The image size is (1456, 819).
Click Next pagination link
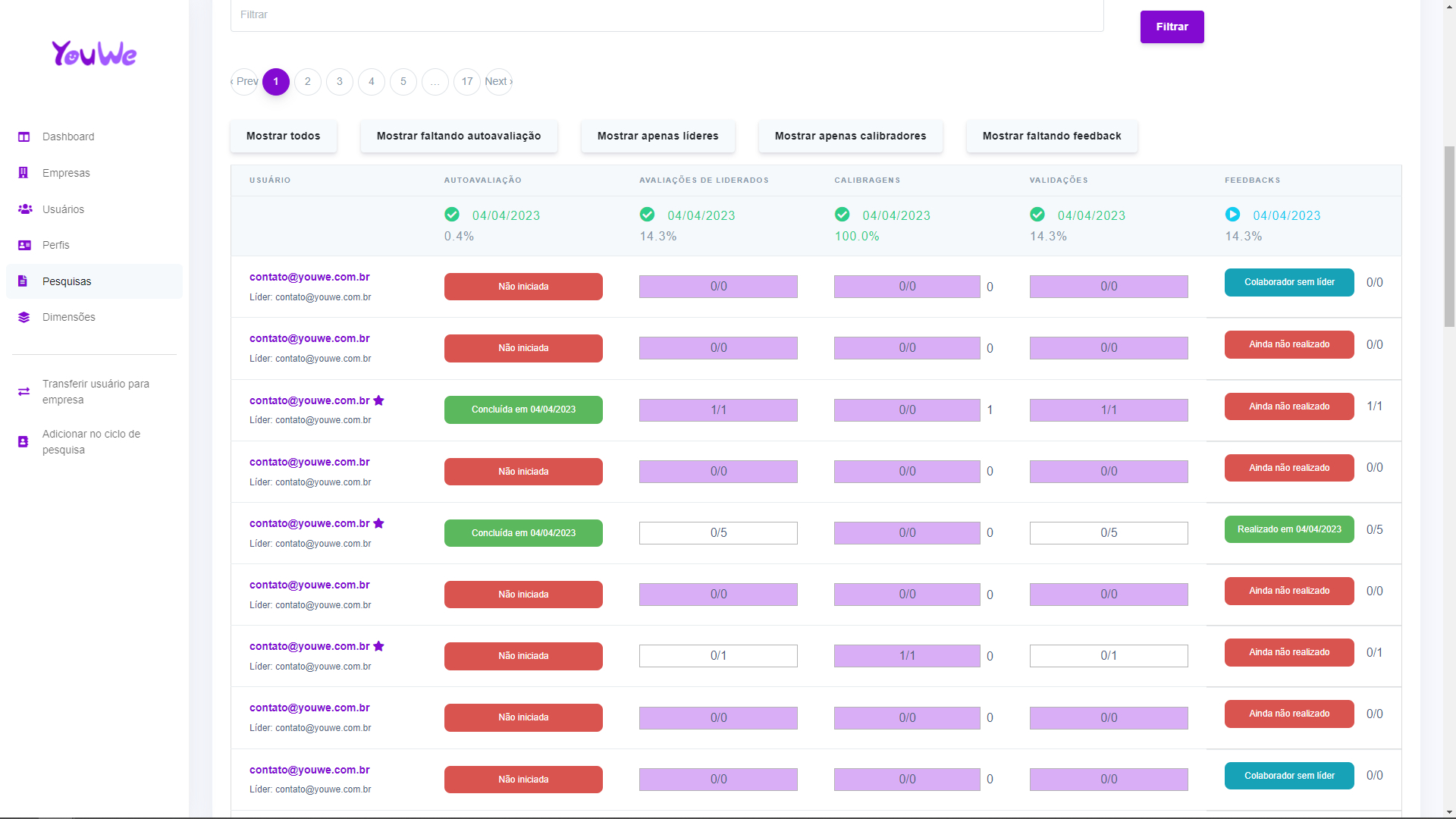499,81
